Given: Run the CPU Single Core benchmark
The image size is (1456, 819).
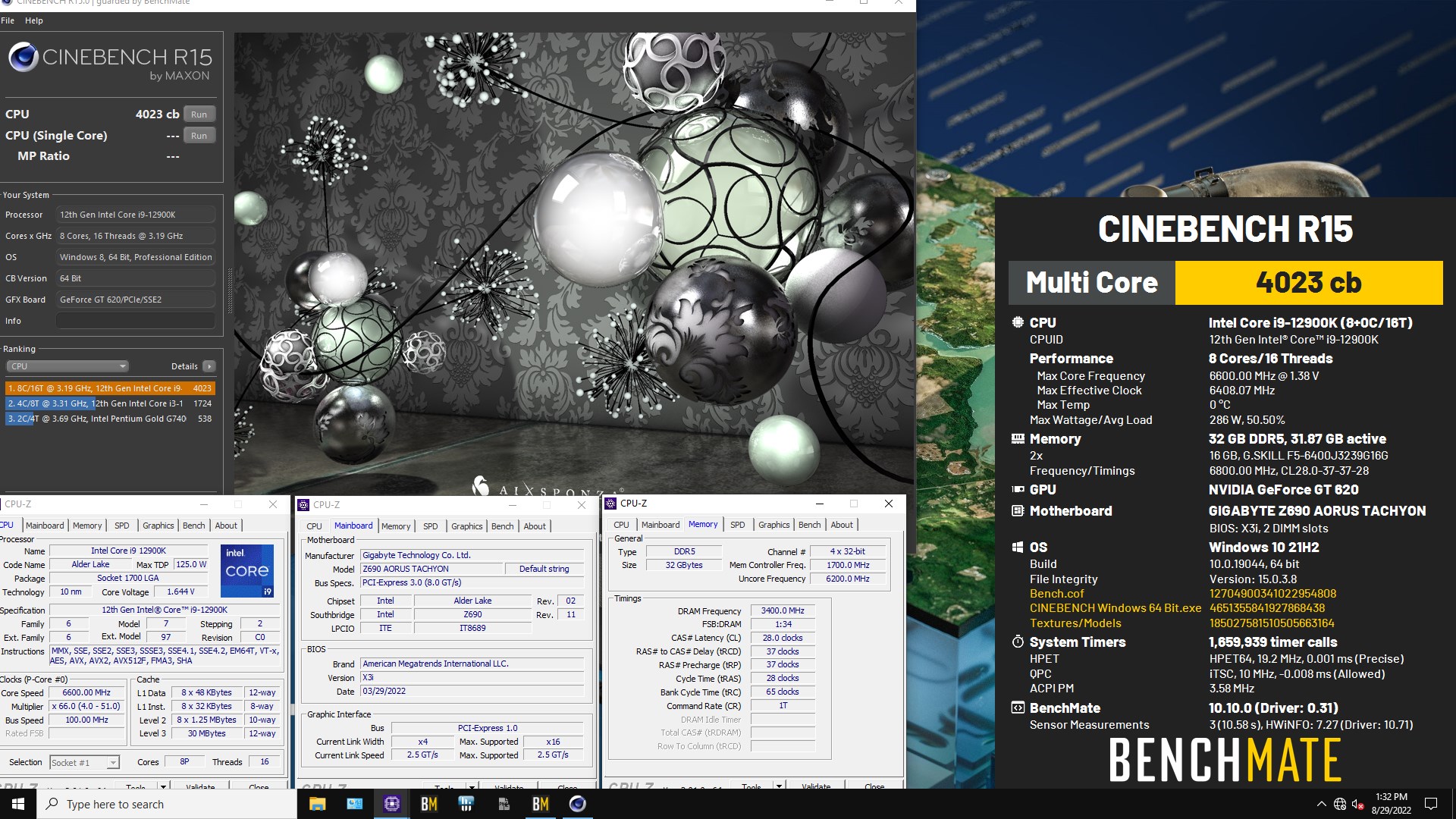Looking at the screenshot, I should (x=199, y=136).
